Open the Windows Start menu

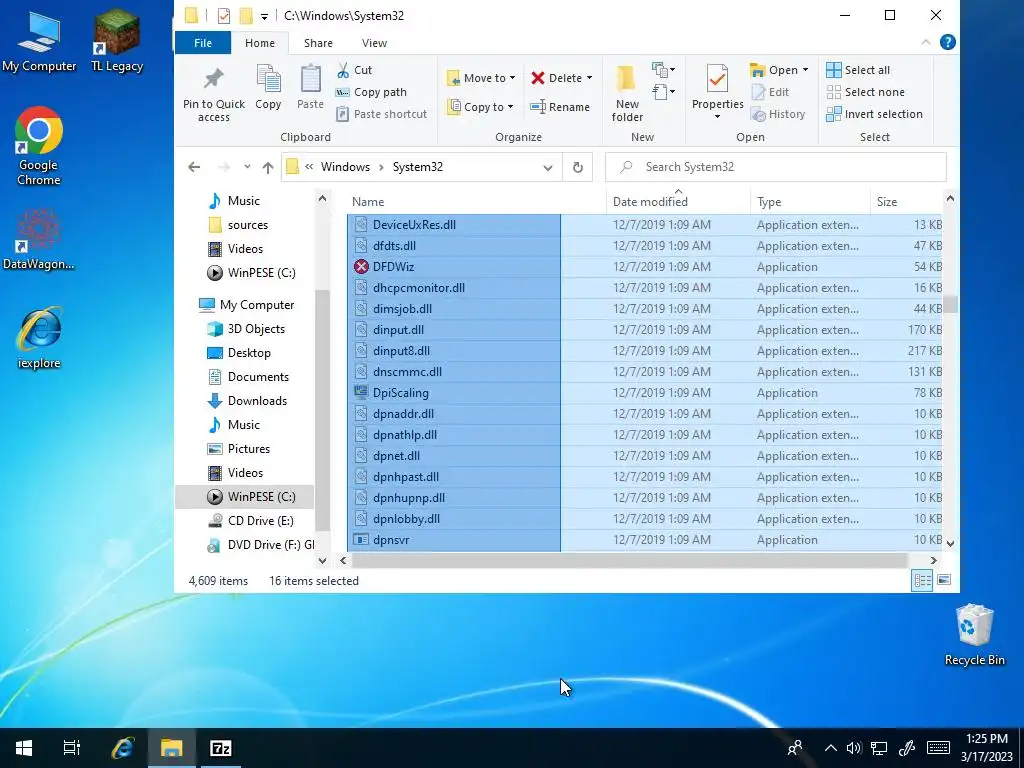click(24, 748)
